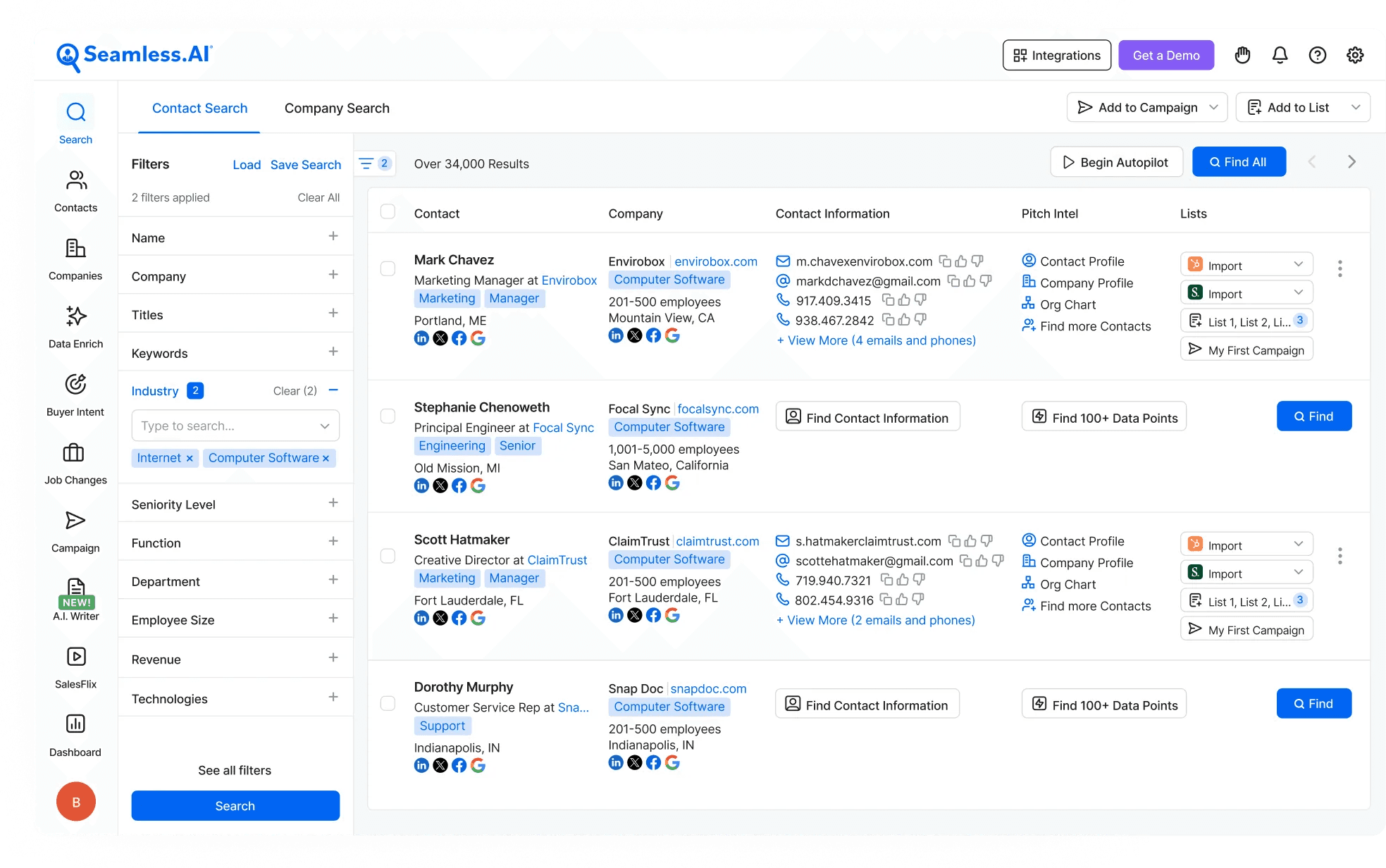The image size is (1386, 868).
Task: Click the help question mark icon
Action: point(1317,55)
